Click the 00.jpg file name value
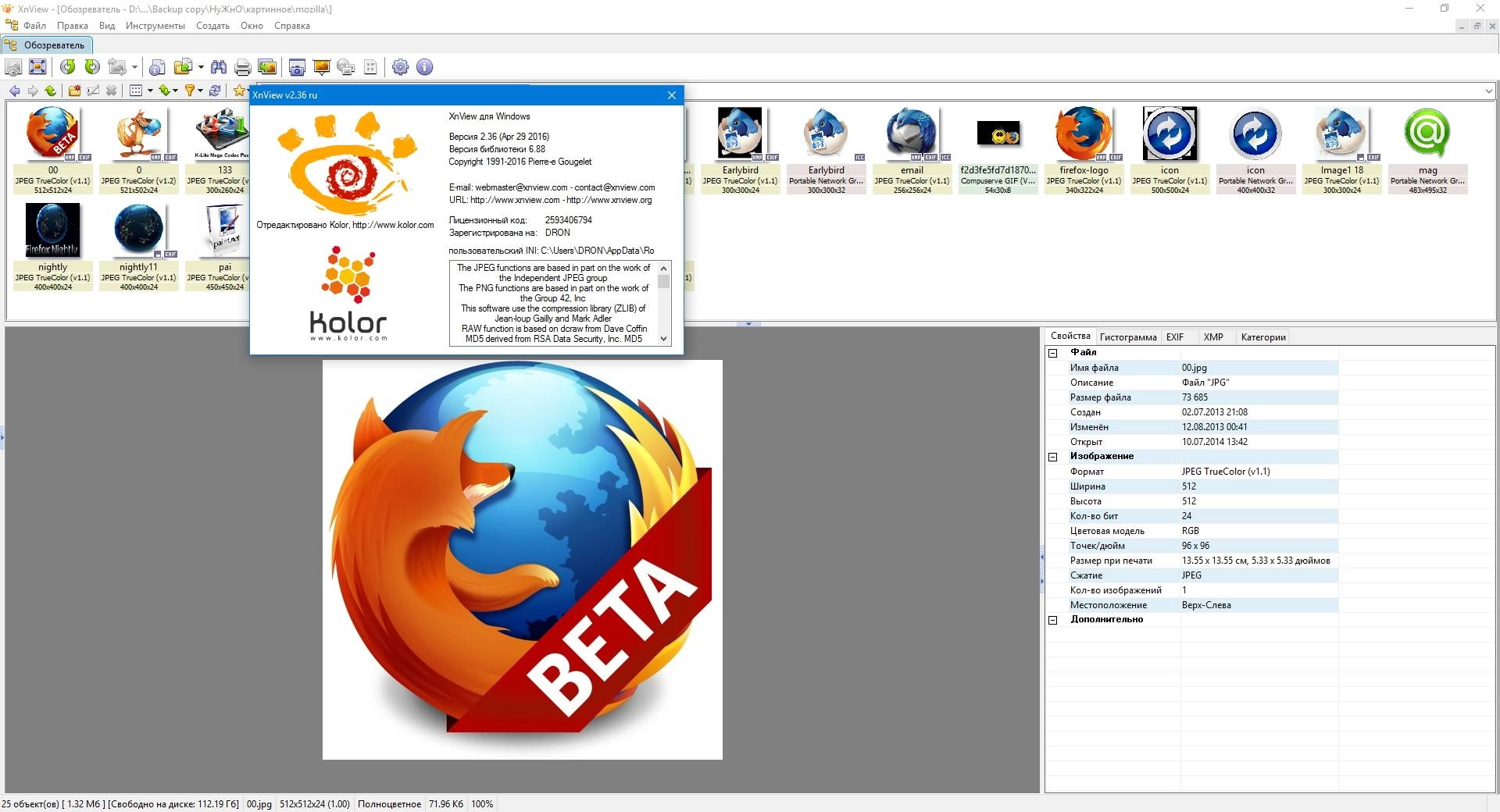The height and width of the screenshot is (812, 1500). (x=1194, y=368)
